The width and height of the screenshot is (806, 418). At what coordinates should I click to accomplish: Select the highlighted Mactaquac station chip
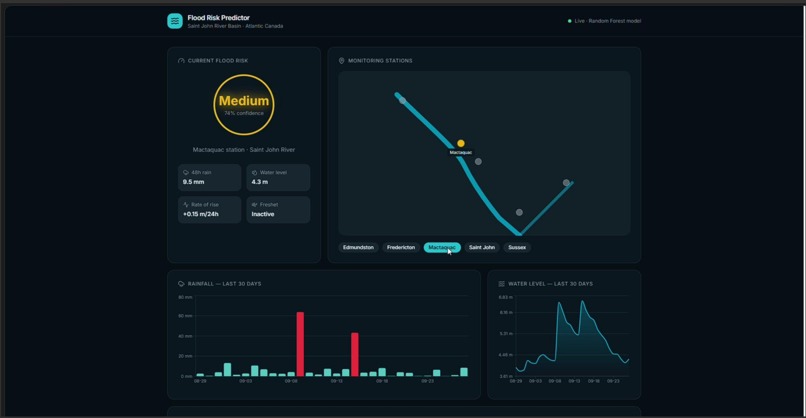[x=442, y=247]
